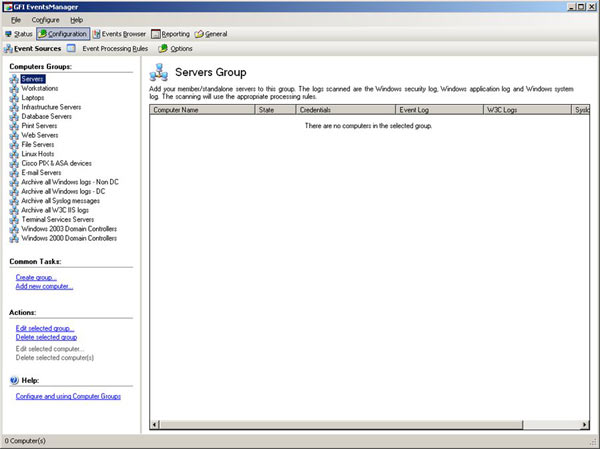Screen dimensions: 600x449
Task: Switch to the General tab
Action: [x=211, y=34]
